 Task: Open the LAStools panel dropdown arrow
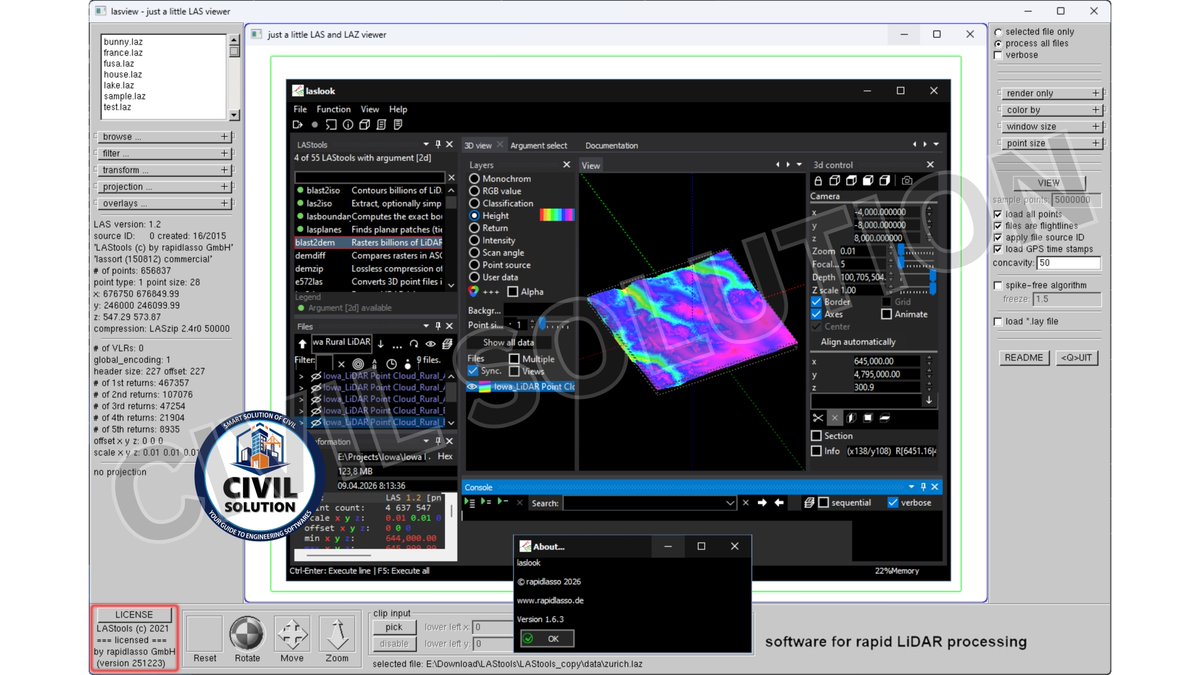(x=425, y=145)
